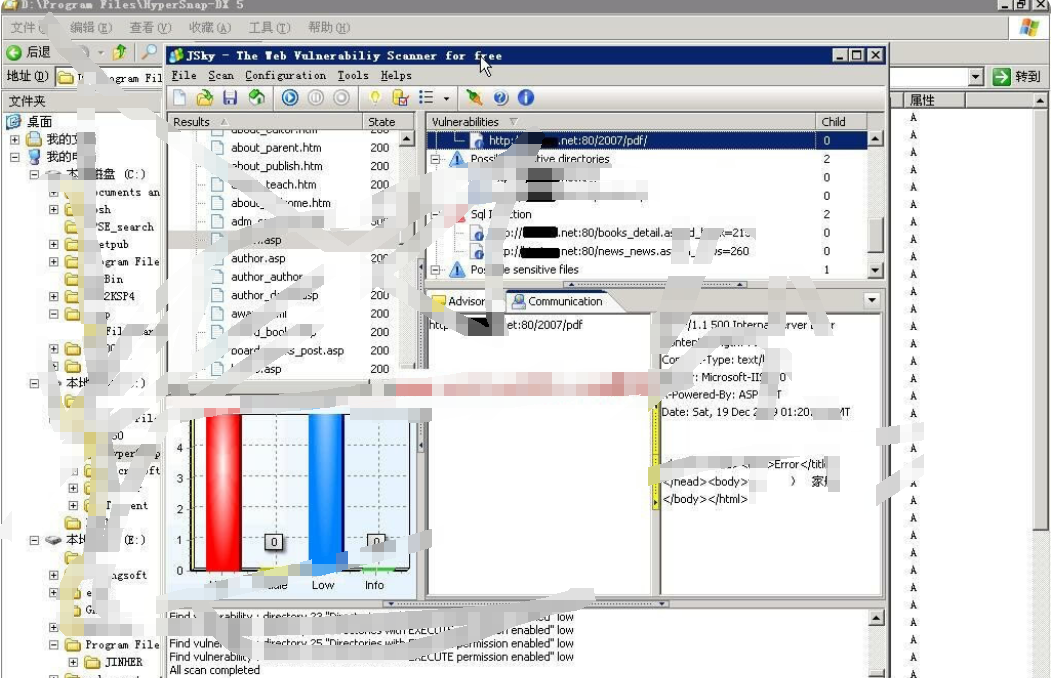Viewport: 1054px width, 678px height.
Task: Open JSky help question-mark icon
Action: tap(501, 97)
